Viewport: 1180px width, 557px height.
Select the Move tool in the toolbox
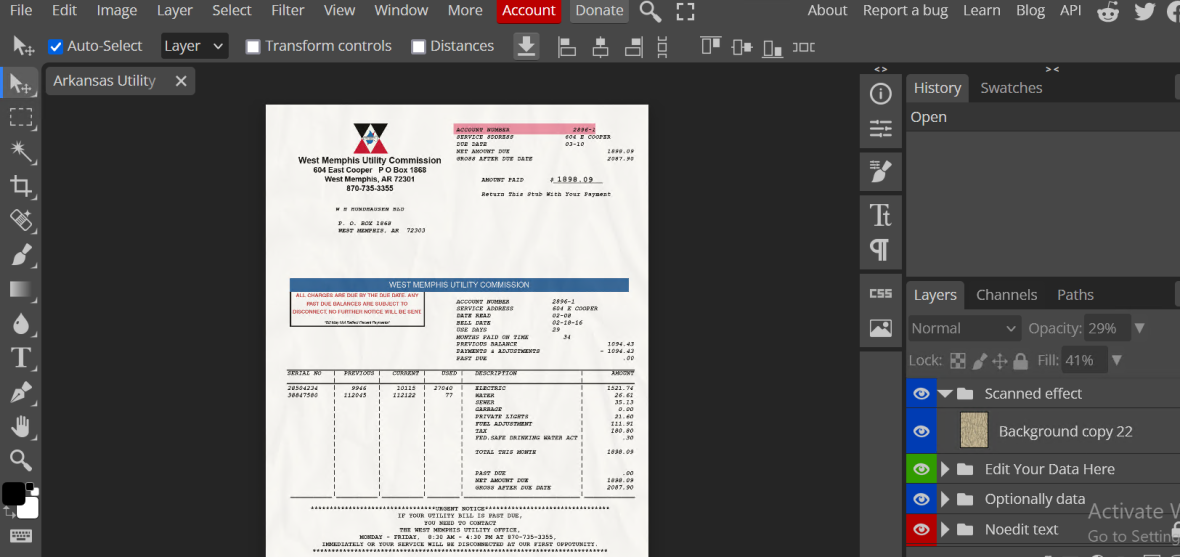21,82
